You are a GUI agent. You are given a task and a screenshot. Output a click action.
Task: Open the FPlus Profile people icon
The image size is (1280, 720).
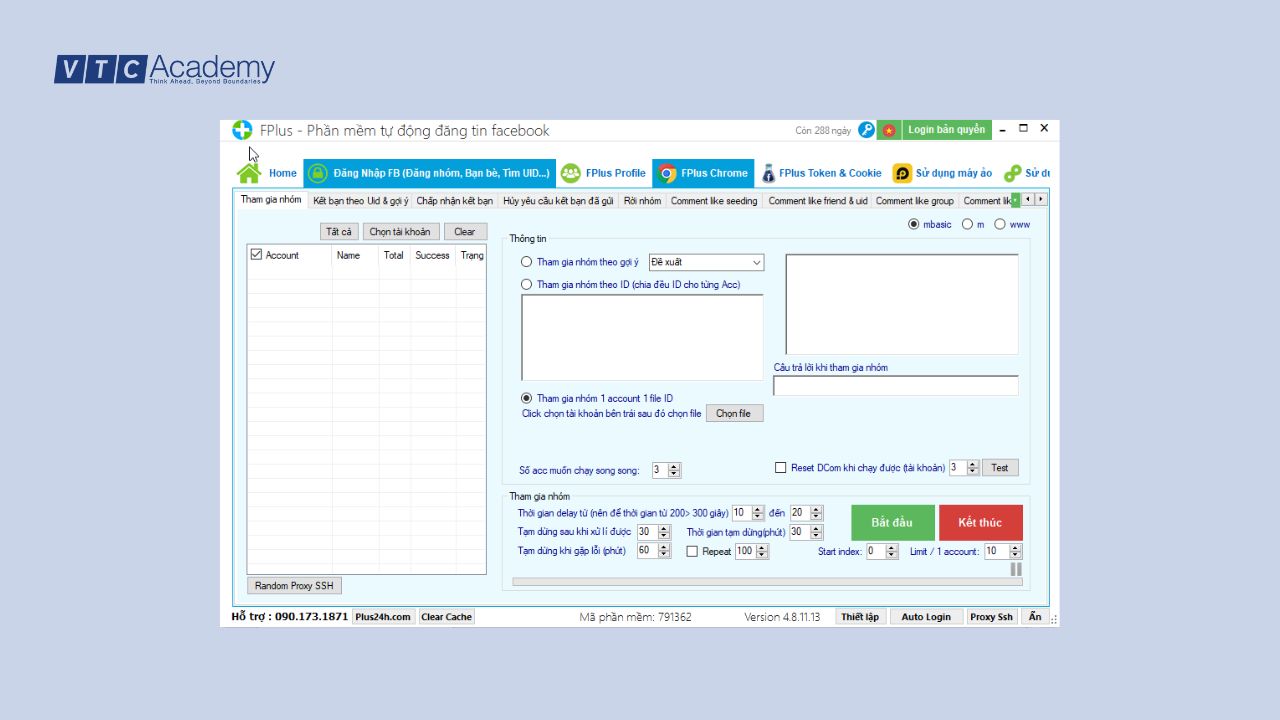[571, 173]
